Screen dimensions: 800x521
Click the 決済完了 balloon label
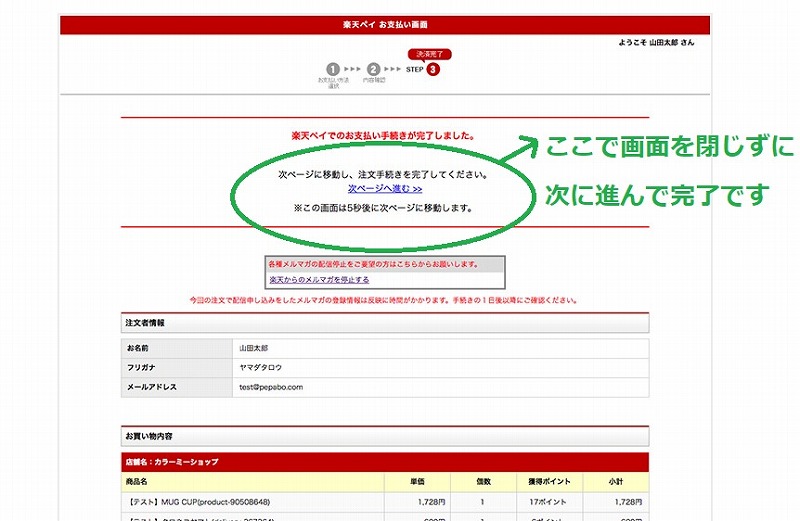(430, 54)
